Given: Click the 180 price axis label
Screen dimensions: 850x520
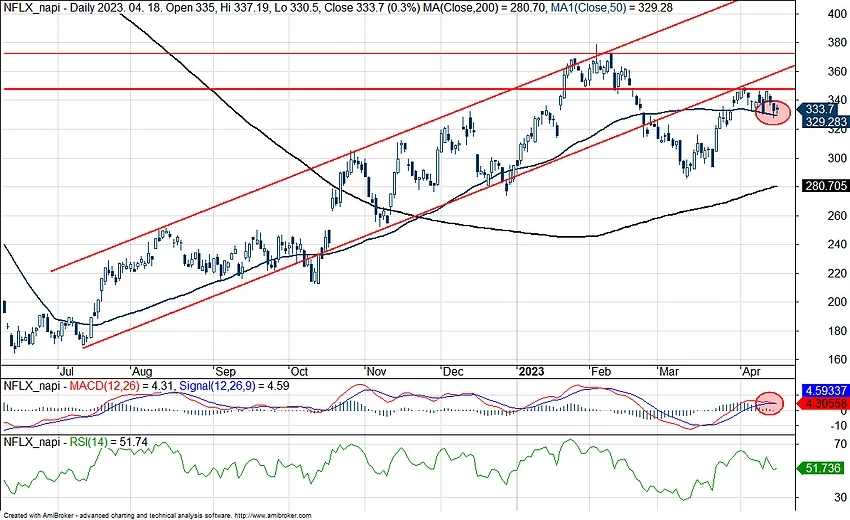Looking at the screenshot, I should (837, 331).
